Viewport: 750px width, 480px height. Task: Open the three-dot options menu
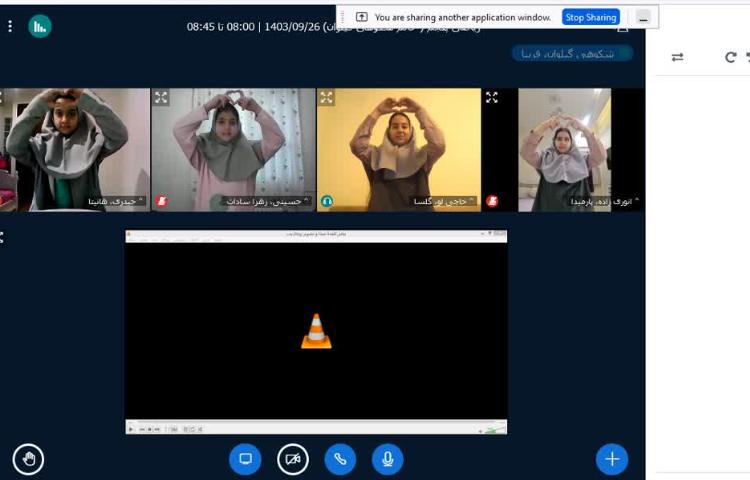click(x=10, y=27)
